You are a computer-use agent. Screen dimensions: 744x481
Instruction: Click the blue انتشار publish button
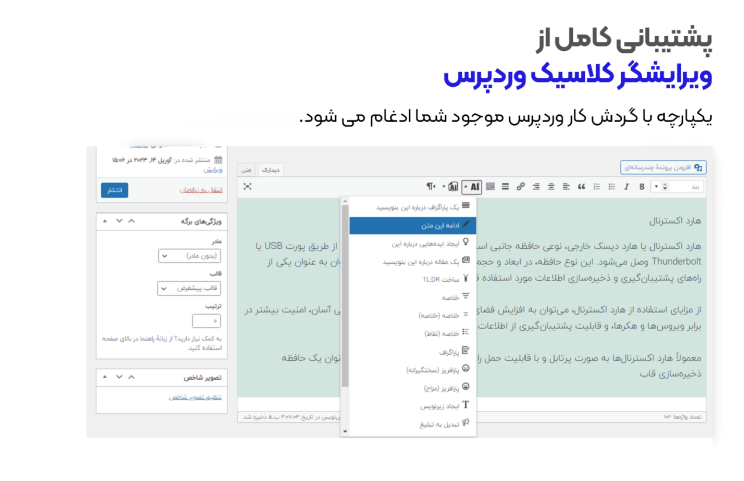click(x=115, y=189)
